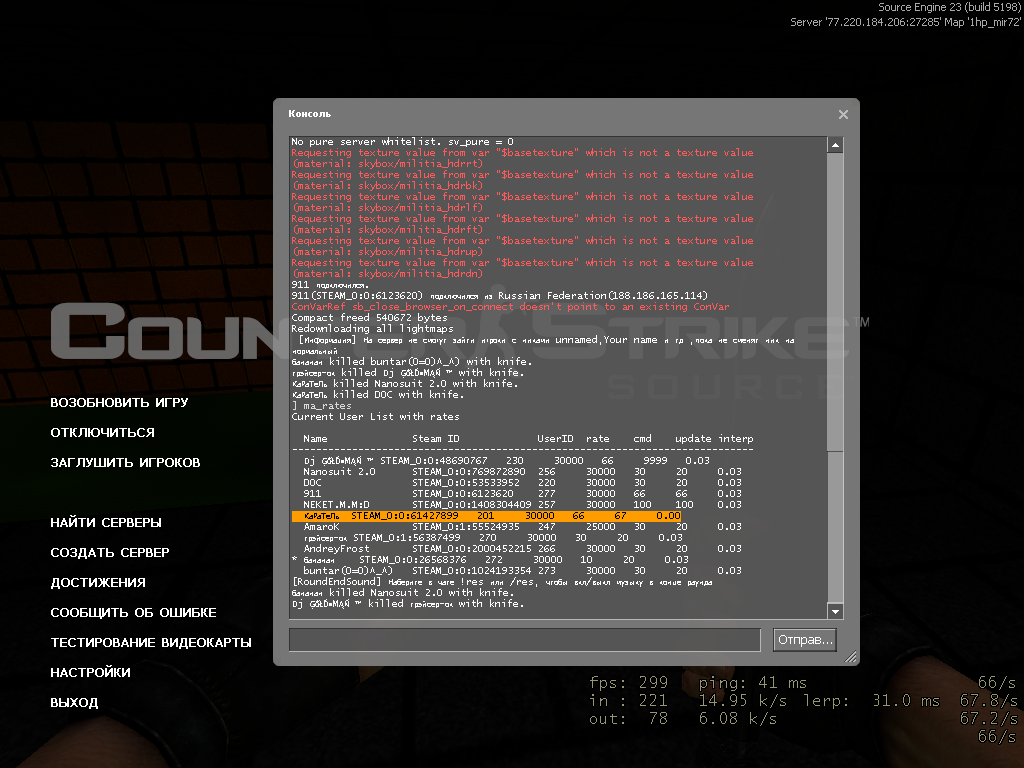
Task: Click 'Current User List with rates' line
Action: click(376, 417)
